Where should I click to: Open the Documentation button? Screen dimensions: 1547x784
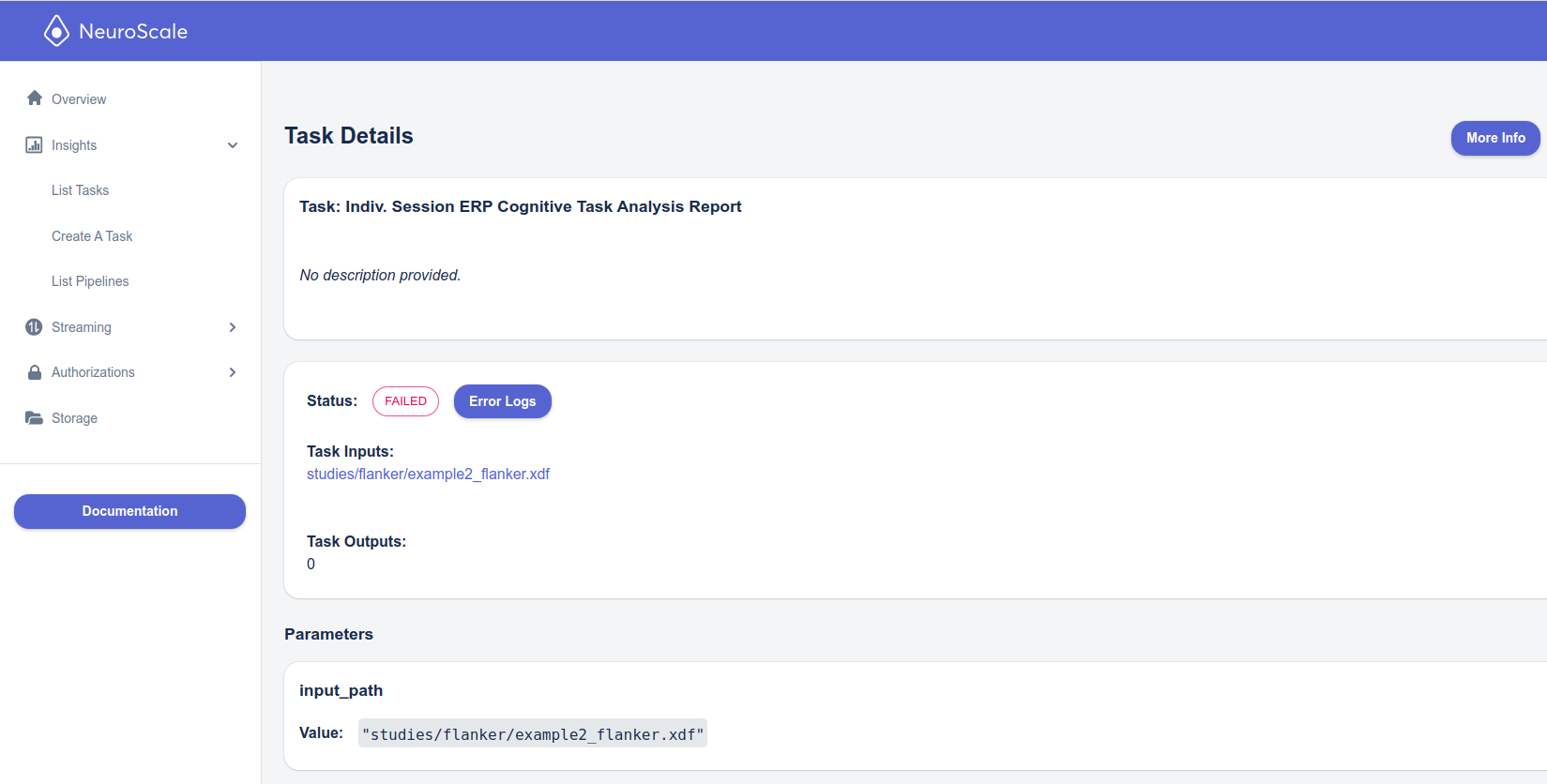pos(129,511)
